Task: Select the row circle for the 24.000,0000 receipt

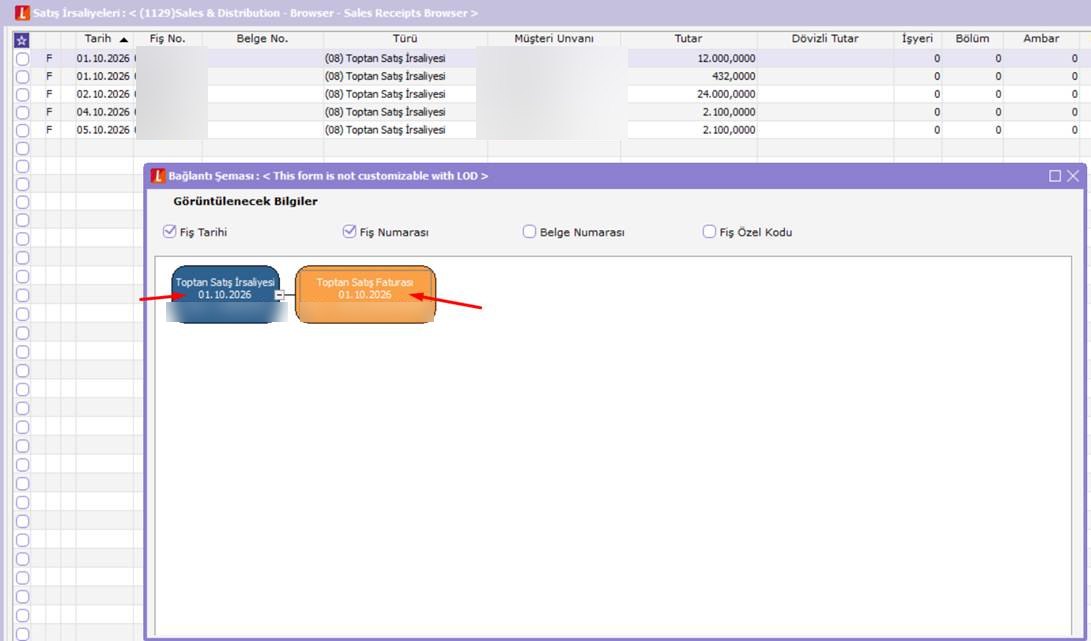Action: (x=22, y=95)
